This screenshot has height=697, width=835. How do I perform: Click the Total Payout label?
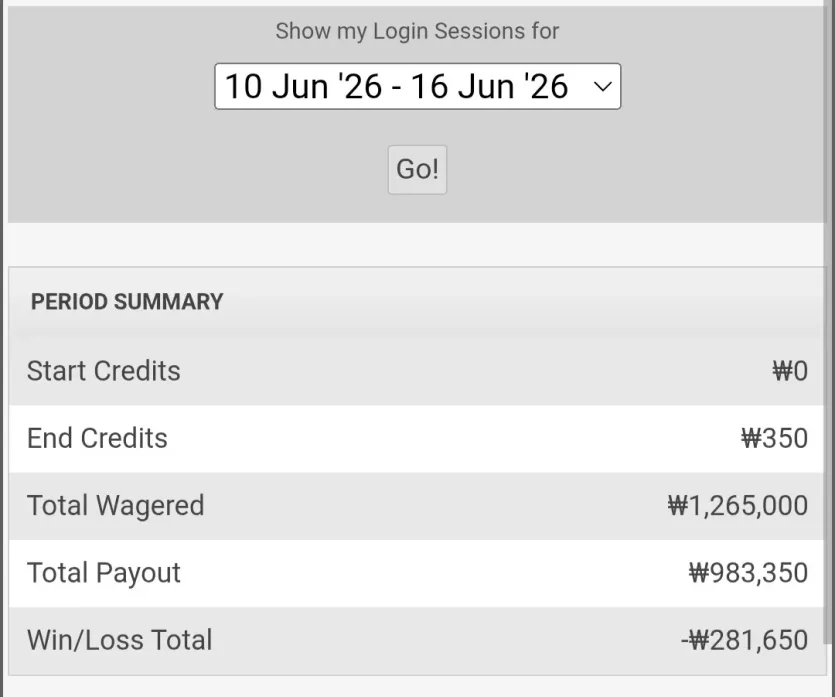pyautogui.click(x=104, y=573)
